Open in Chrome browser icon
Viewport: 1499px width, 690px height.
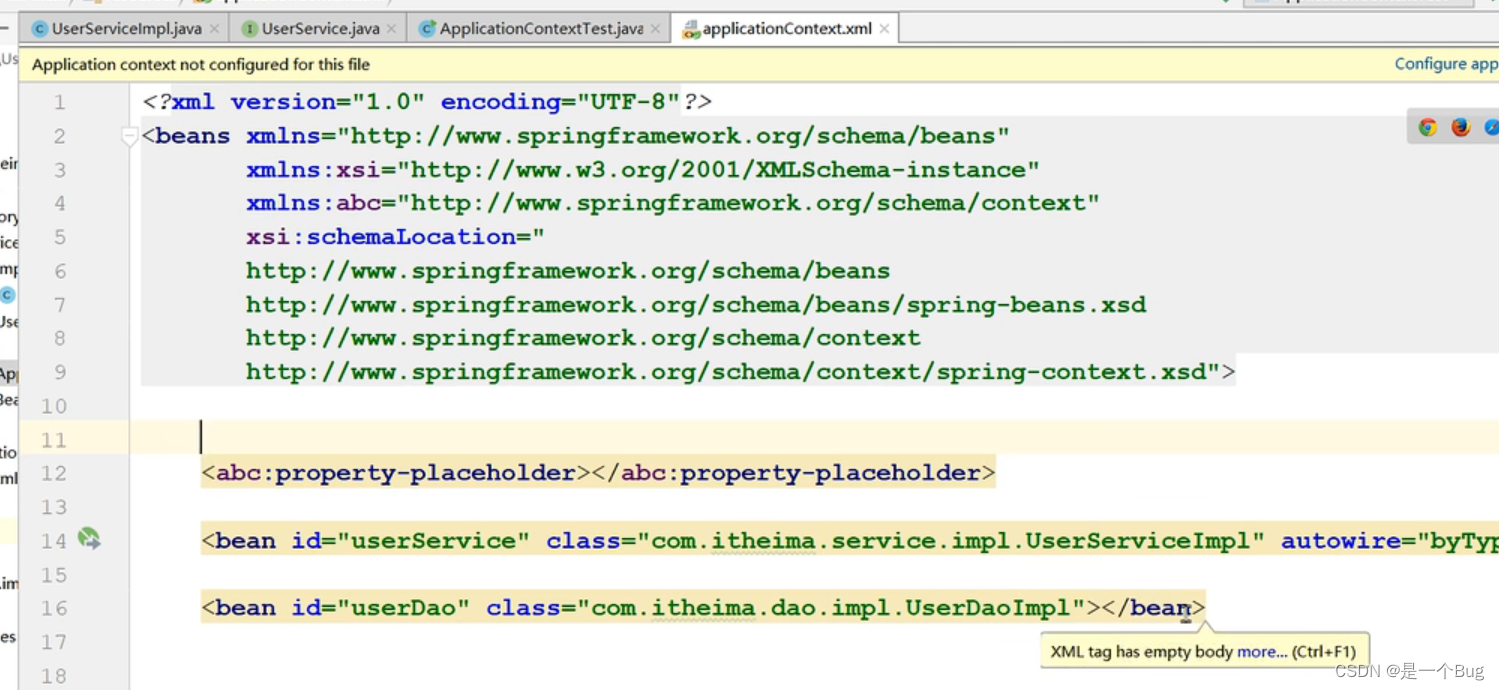[x=1428, y=127]
